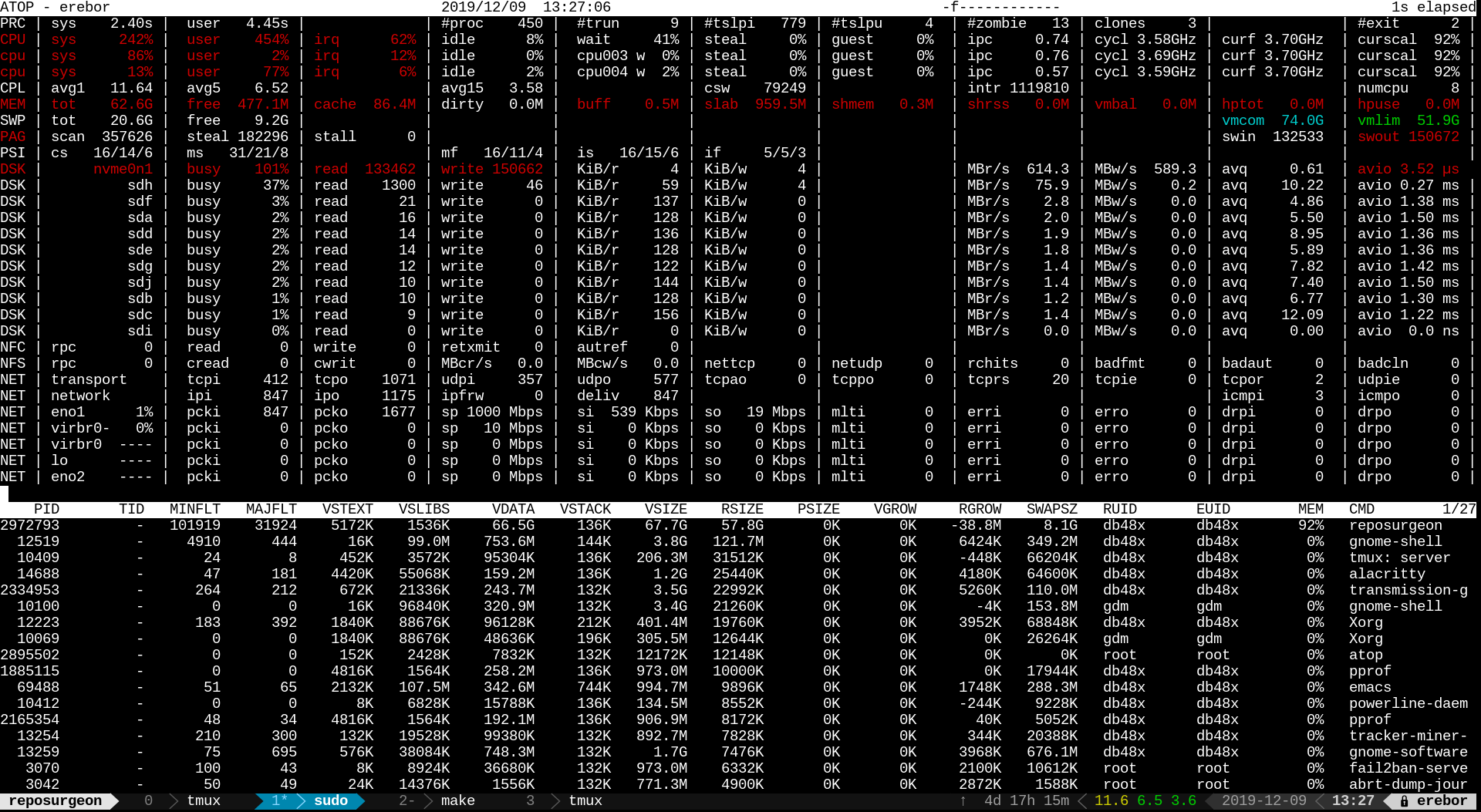Click the RSIZE column header
Image resolution: width=1481 pixels, height=812 pixels.
click(742, 510)
